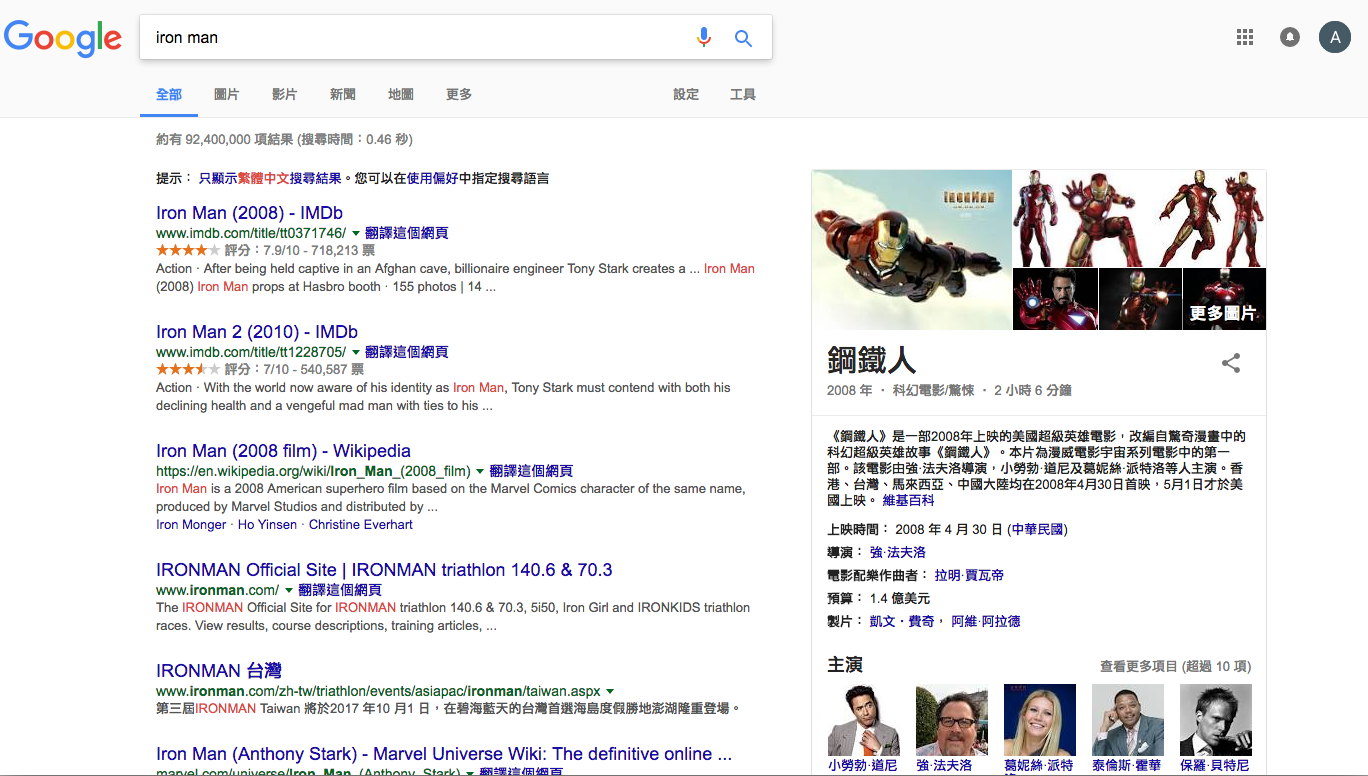Open the 設定 settings menu

(686, 94)
